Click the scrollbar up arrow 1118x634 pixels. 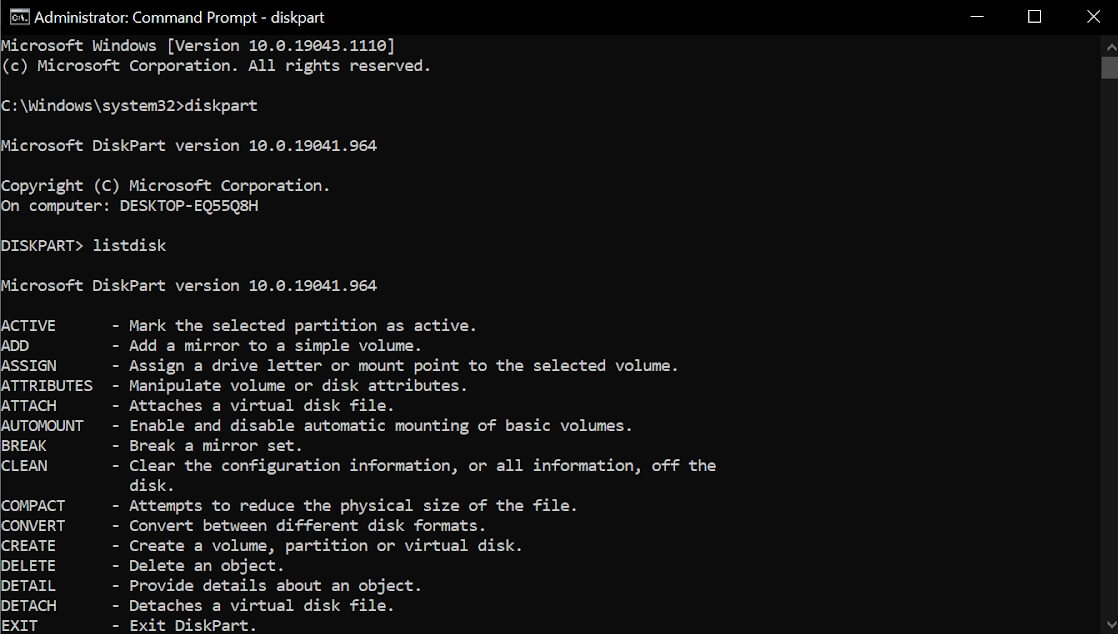pyautogui.click(x=1110, y=47)
